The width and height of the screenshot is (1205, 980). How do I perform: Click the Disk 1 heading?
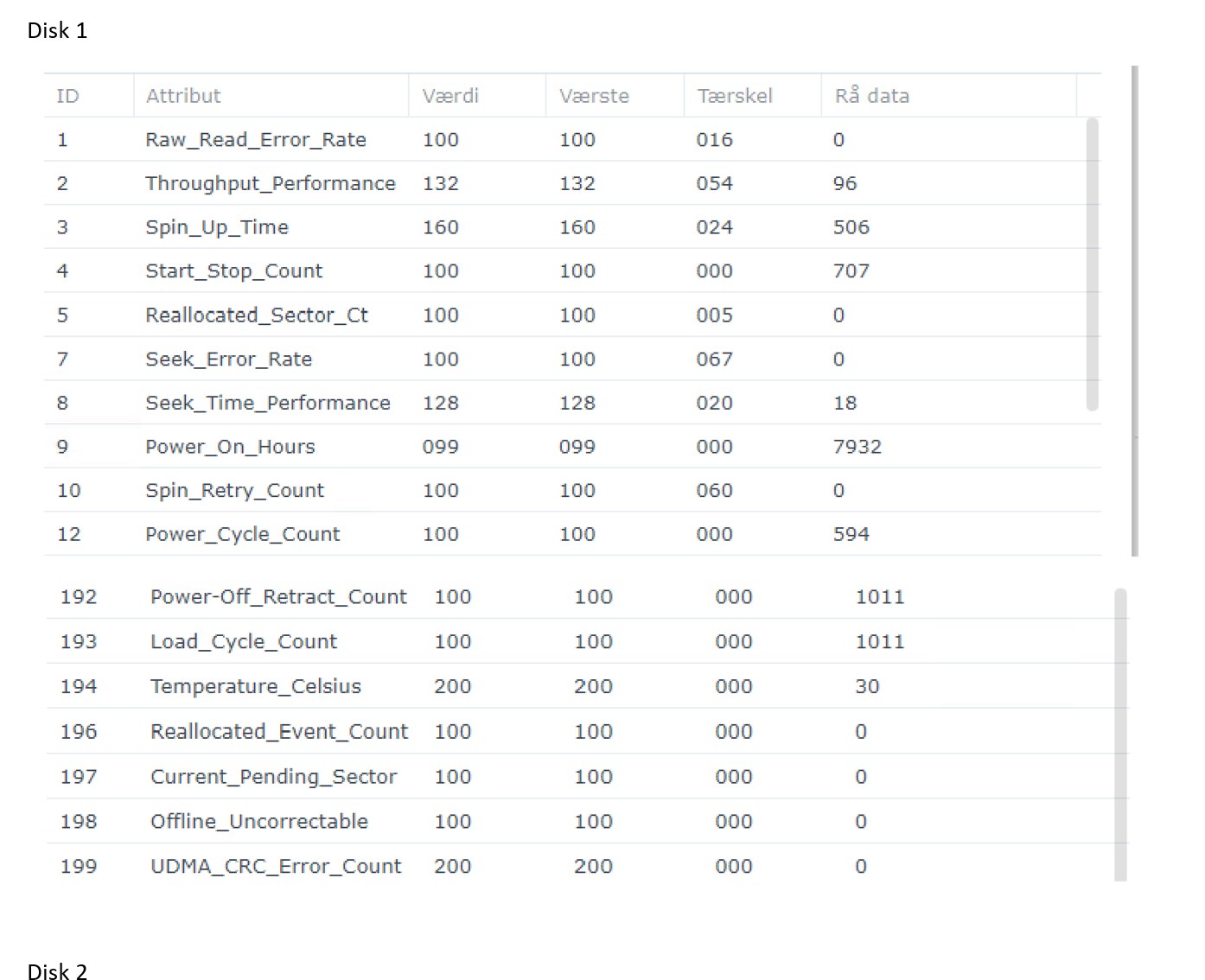coord(57,31)
